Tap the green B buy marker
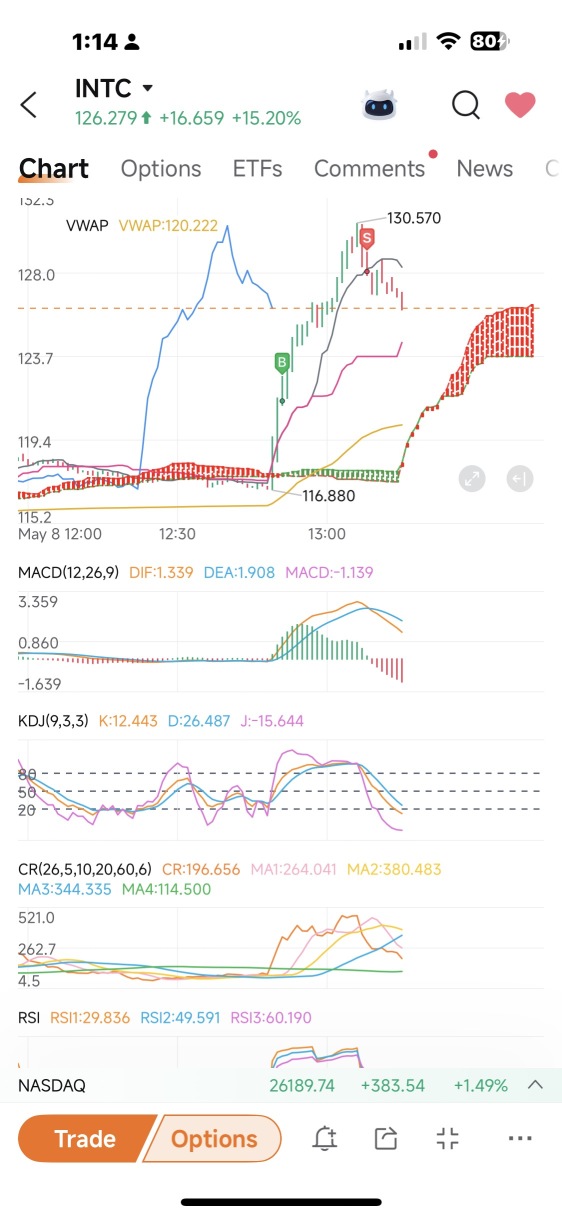The image size is (562, 1218). coord(283,364)
